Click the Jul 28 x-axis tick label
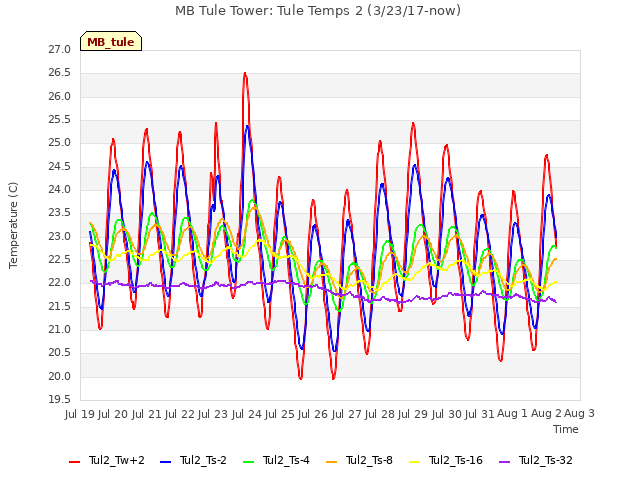The height and width of the screenshot is (480, 640). (x=380, y=414)
